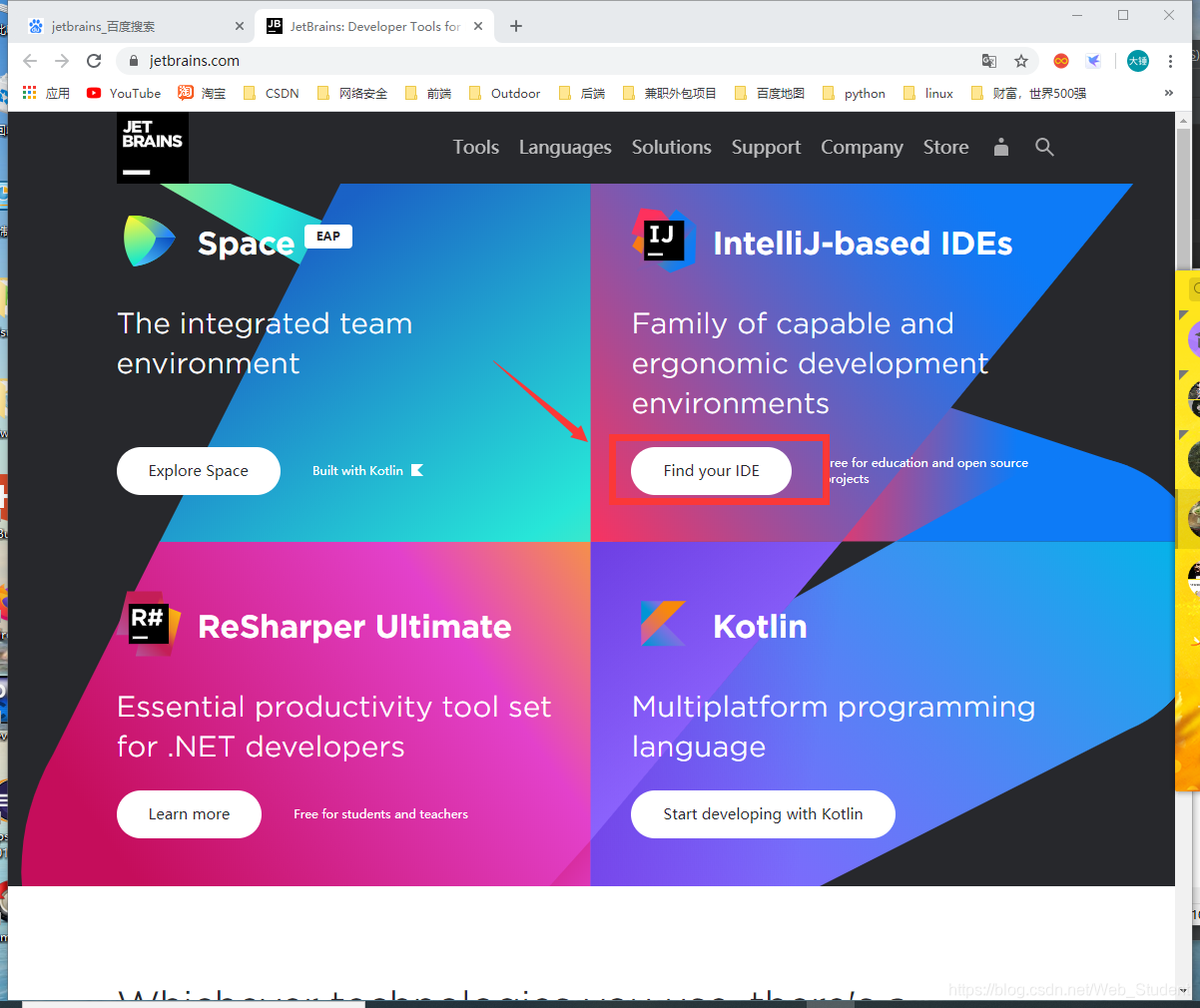This screenshot has height=1008, width=1200.
Task: Click the IntelliJ-based IDEs heading
Action: (x=863, y=244)
